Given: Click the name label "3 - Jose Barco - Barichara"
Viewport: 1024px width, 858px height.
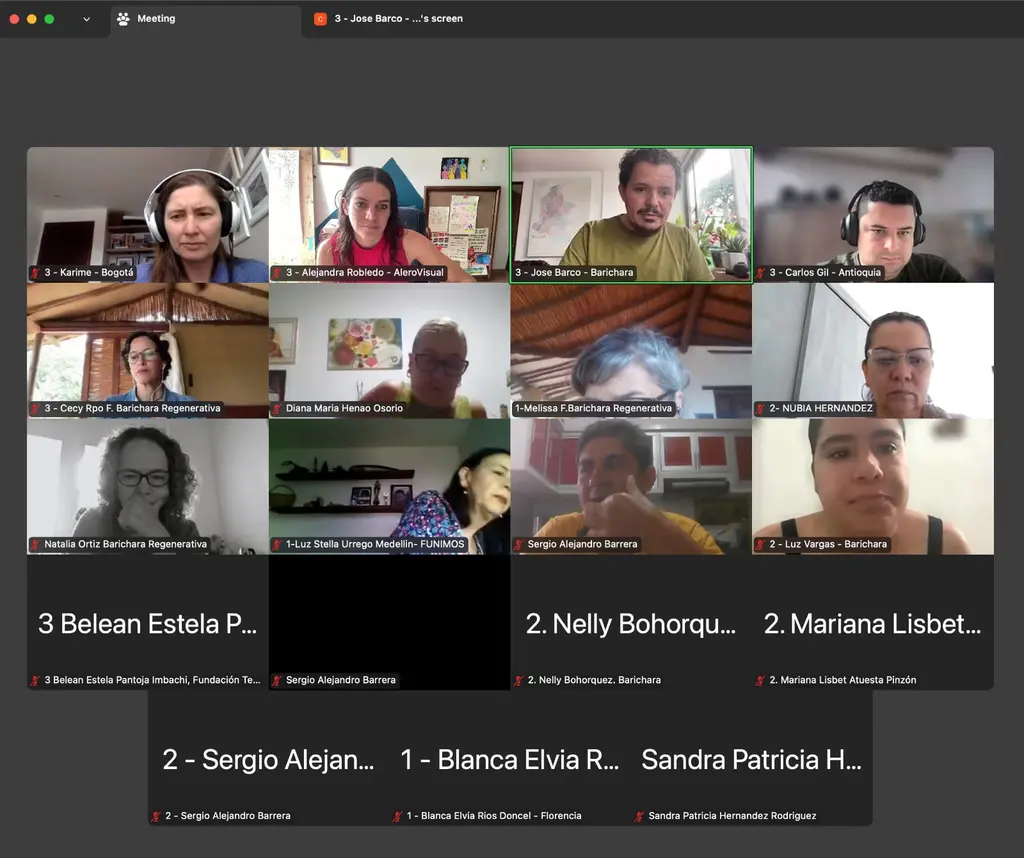Looking at the screenshot, I should point(574,272).
